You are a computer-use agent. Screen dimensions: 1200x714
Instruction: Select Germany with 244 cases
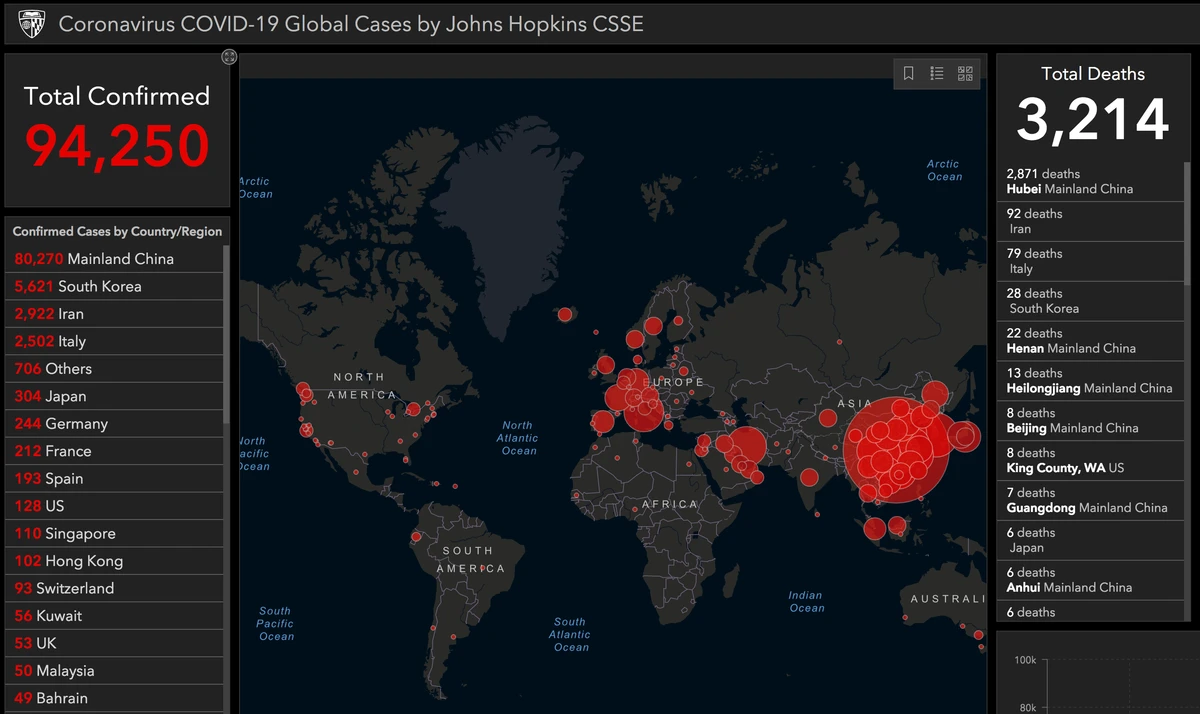116,424
